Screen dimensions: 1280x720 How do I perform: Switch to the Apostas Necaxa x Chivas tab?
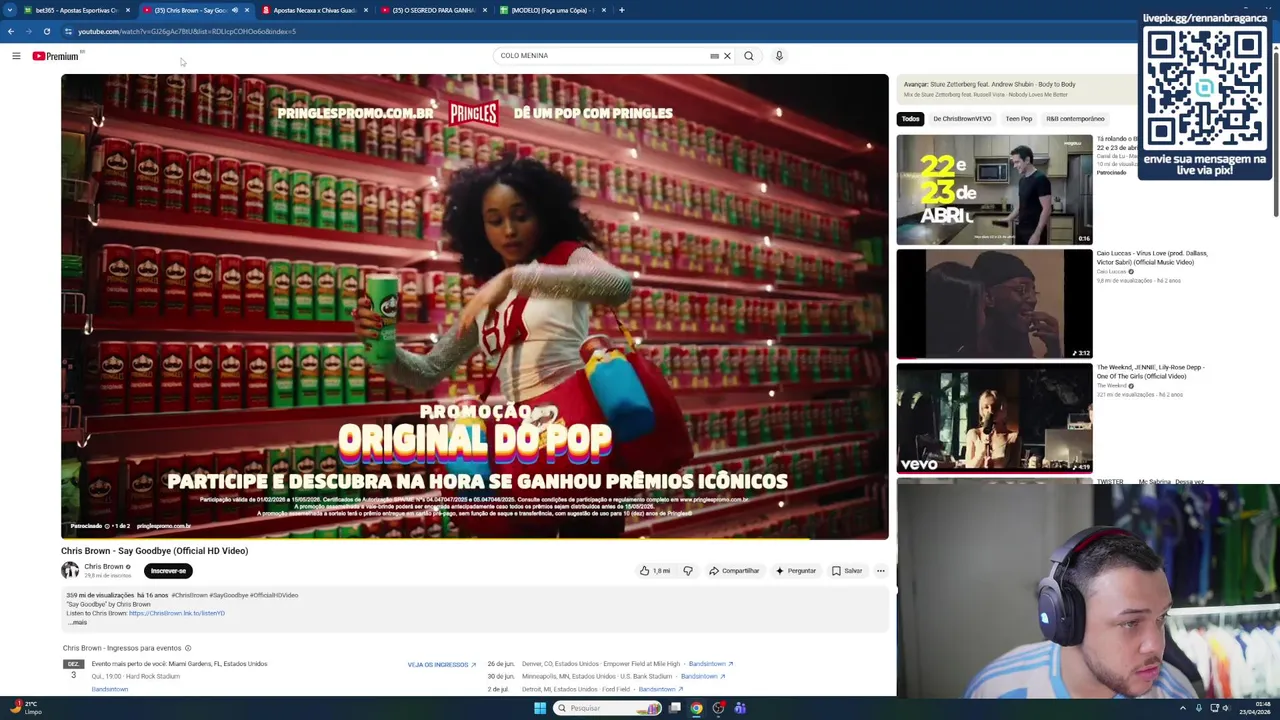(x=315, y=10)
